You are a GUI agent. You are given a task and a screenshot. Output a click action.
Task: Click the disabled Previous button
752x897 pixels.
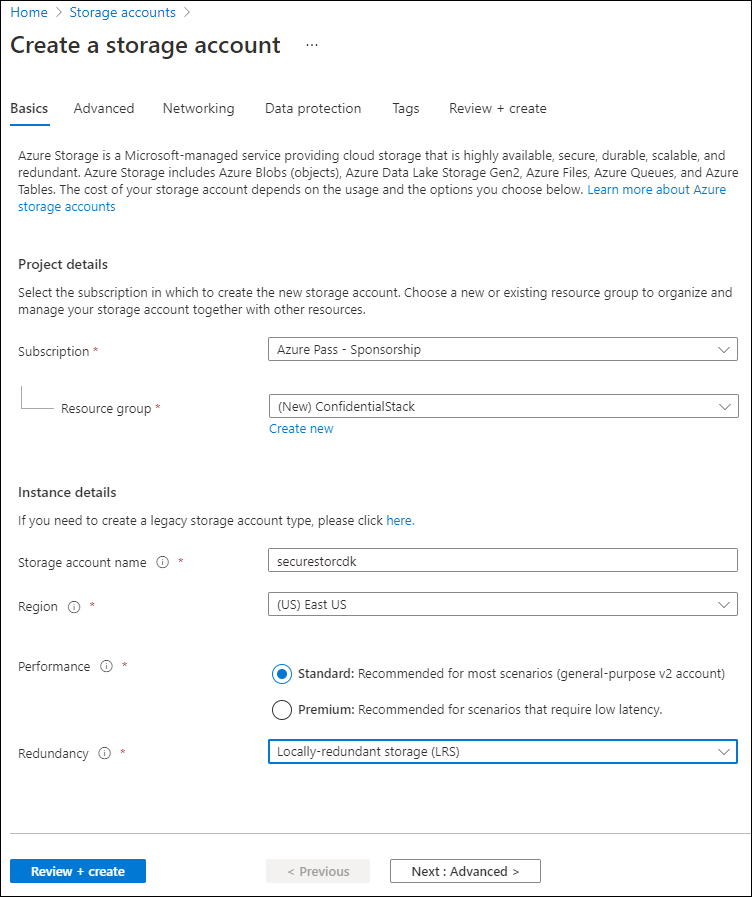(x=318, y=871)
